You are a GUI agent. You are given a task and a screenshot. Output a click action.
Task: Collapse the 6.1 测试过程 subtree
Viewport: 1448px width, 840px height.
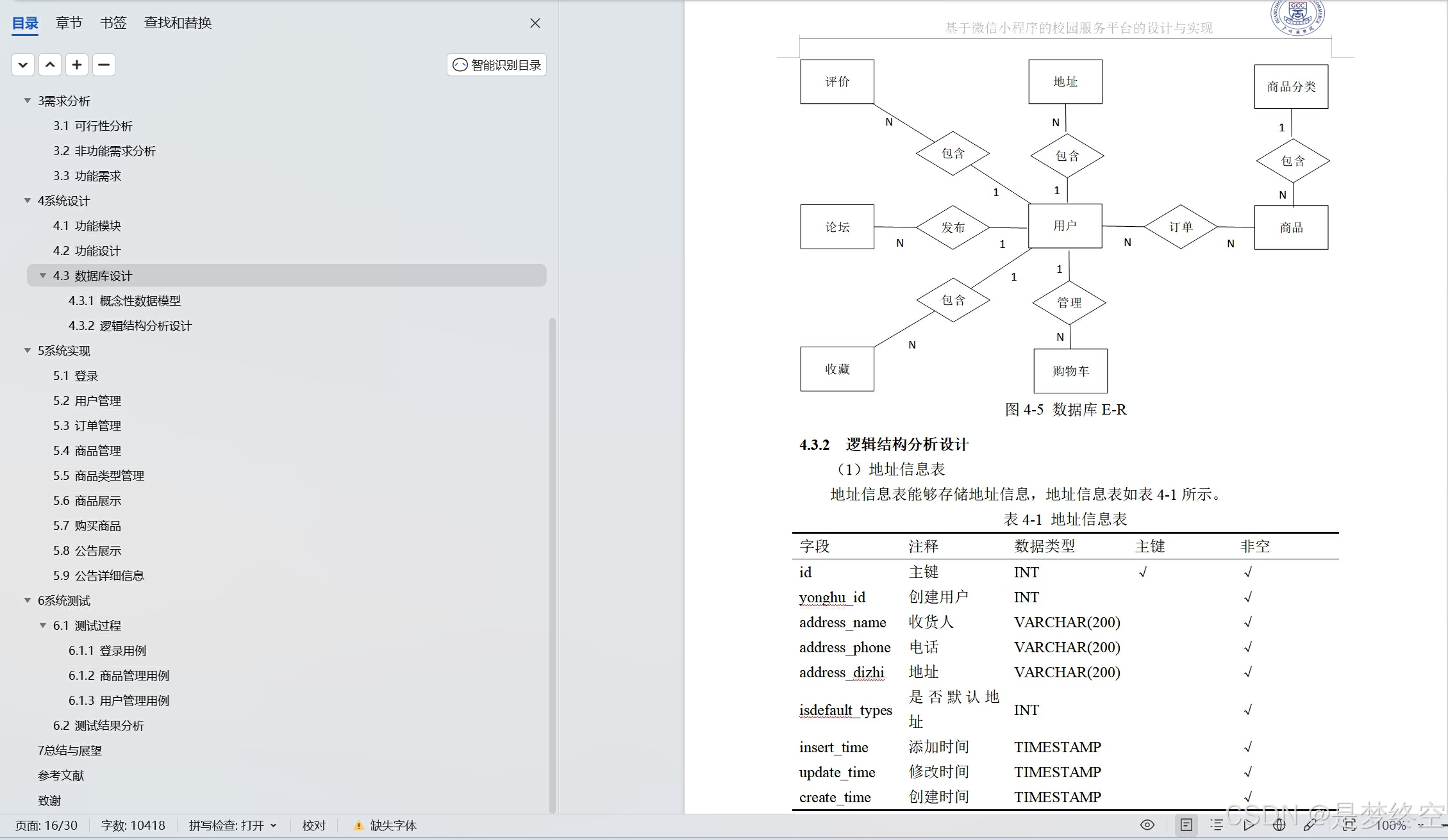coord(43,625)
